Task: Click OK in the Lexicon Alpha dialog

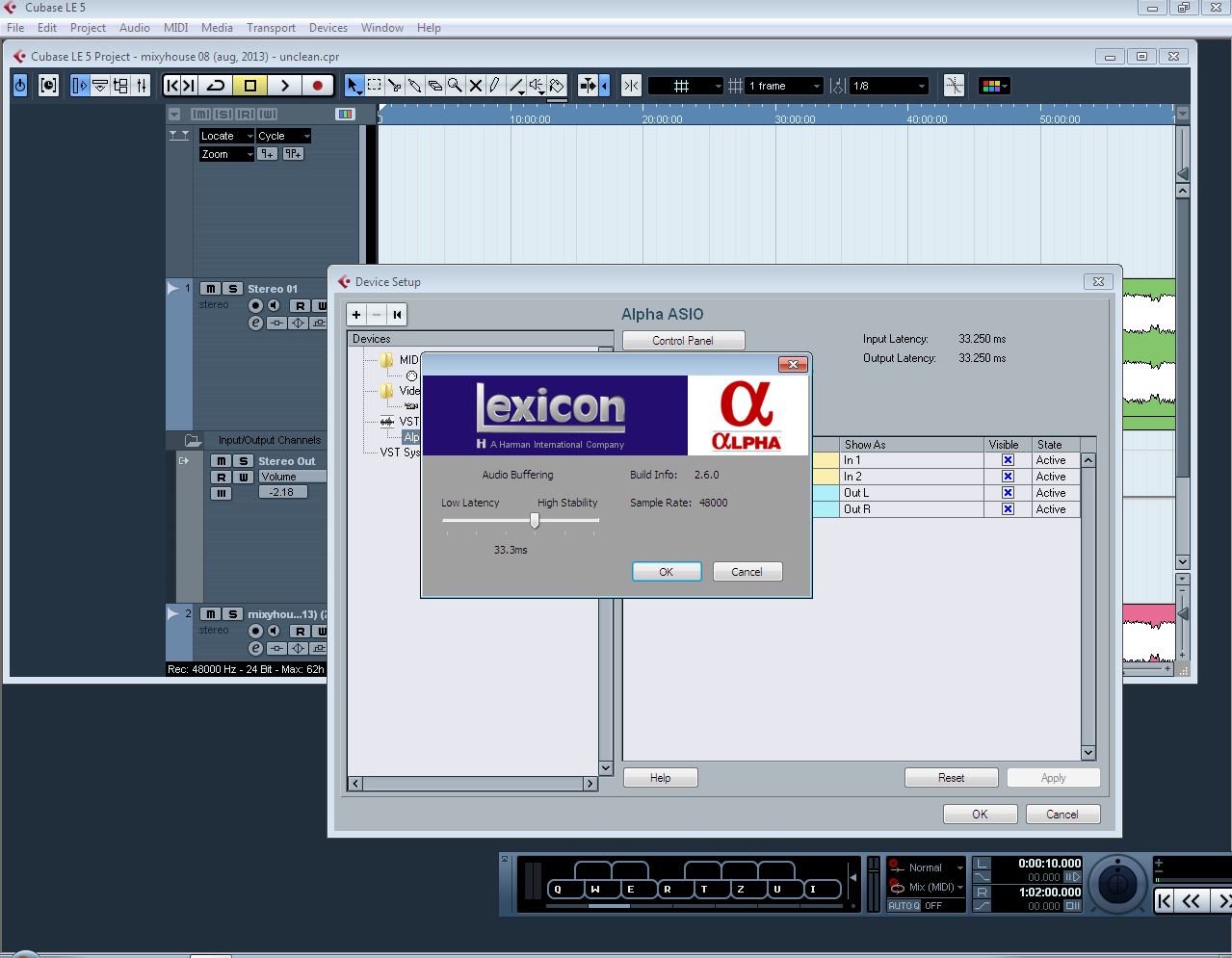Action: (x=666, y=572)
